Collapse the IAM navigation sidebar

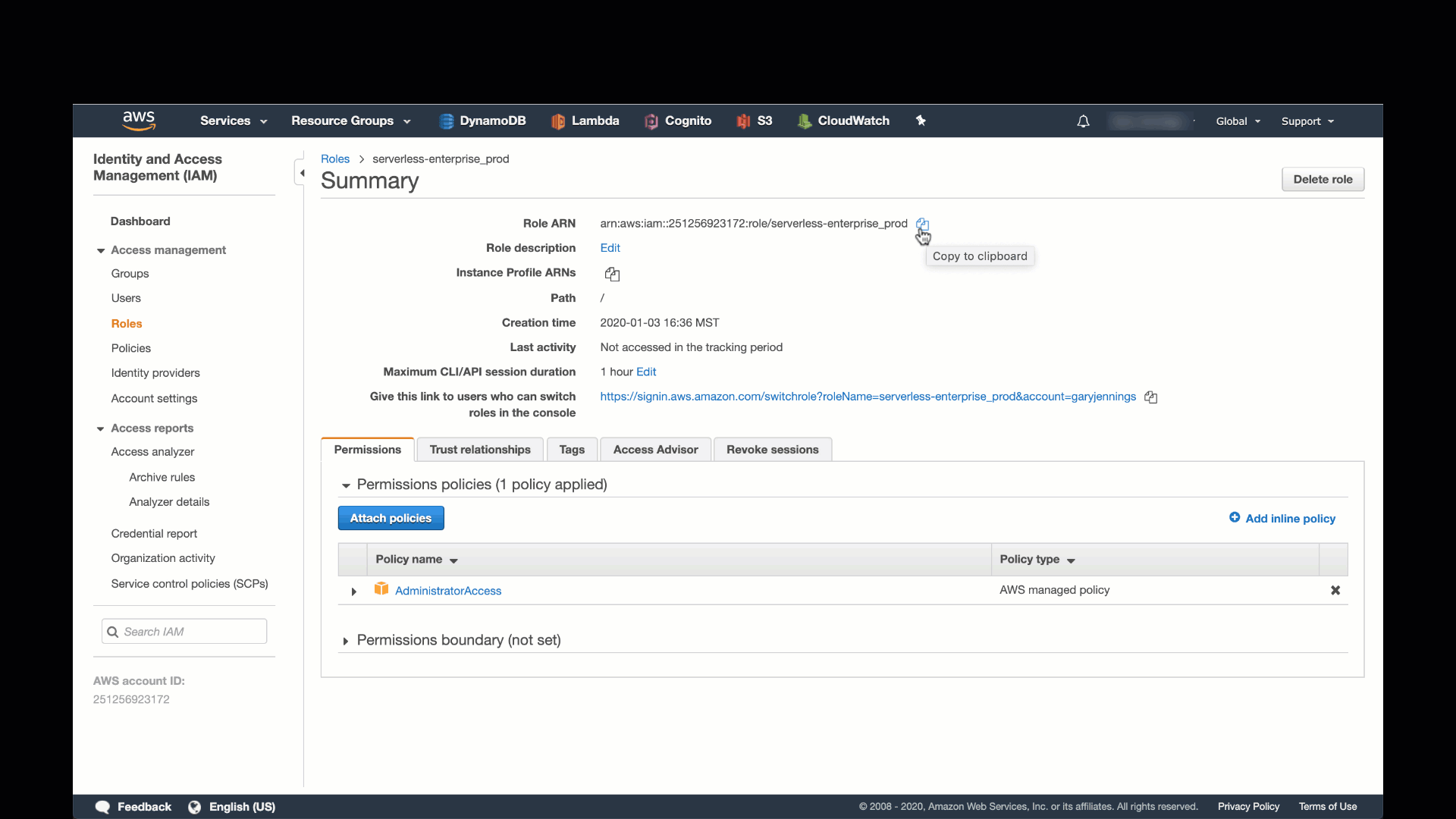coord(301,173)
